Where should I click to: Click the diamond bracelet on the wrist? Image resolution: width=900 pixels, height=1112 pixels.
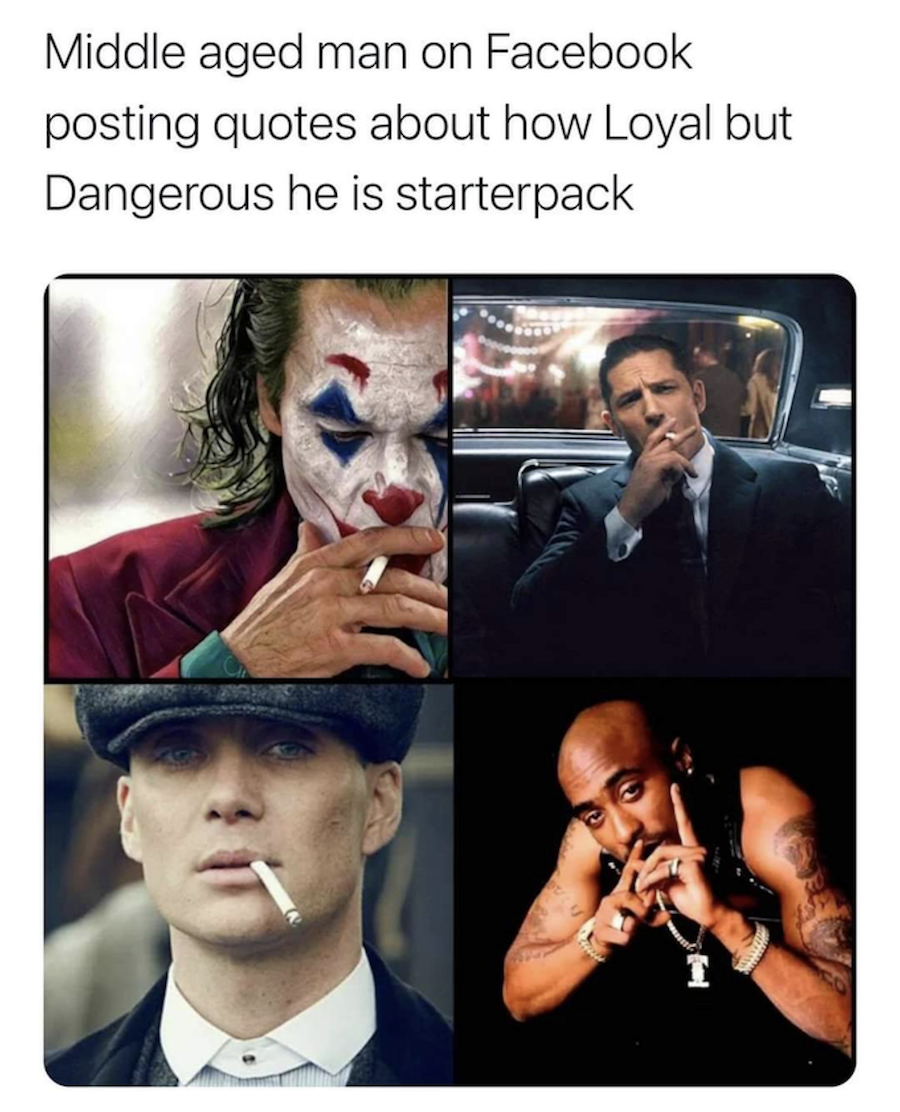[751, 947]
